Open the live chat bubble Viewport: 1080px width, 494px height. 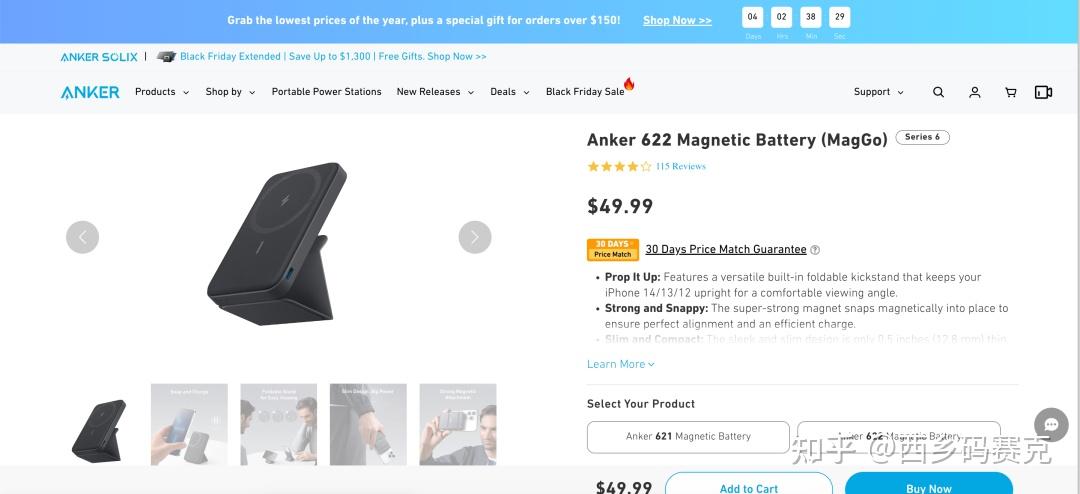click(x=1051, y=424)
